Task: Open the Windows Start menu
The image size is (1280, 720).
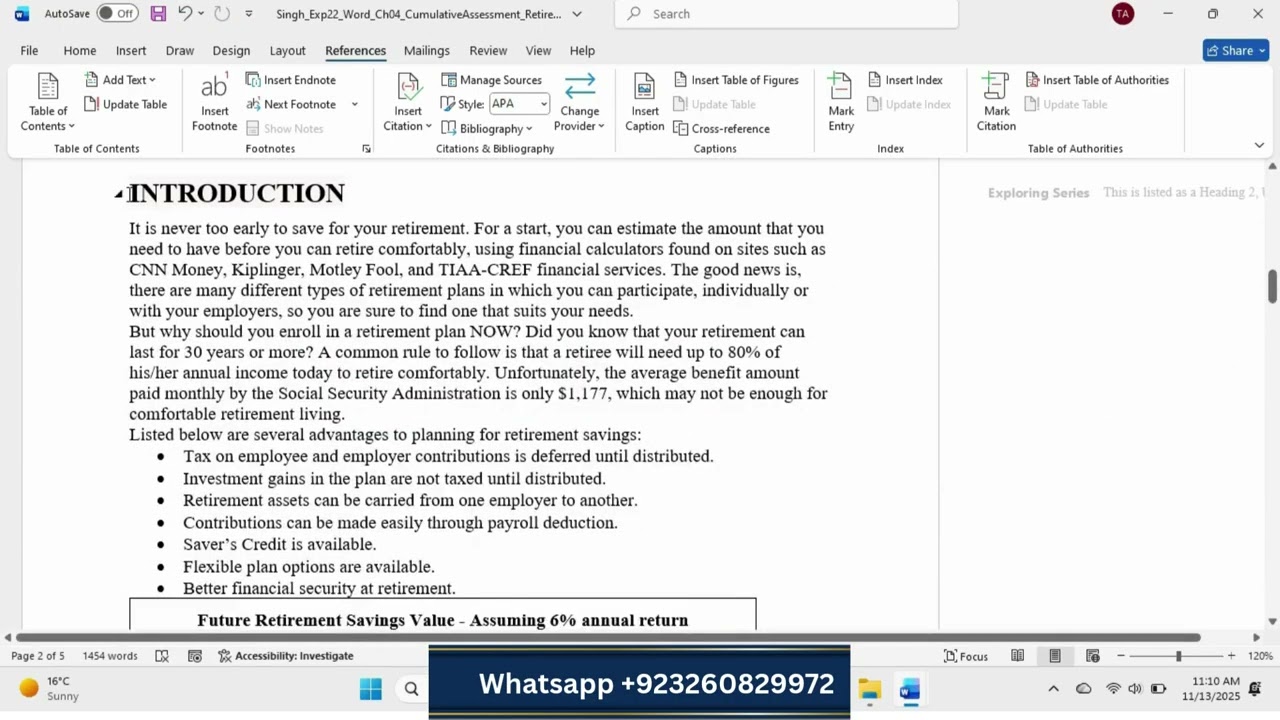Action: point(371,689)
